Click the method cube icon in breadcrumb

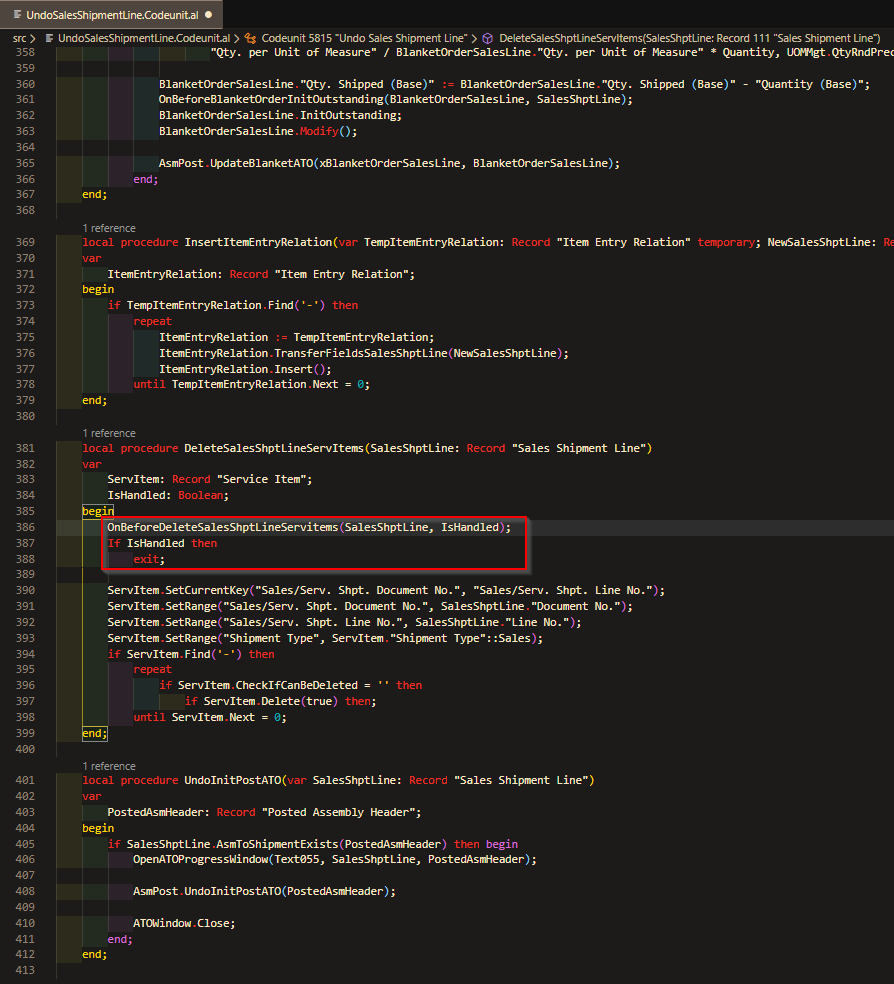click(487, 38)
